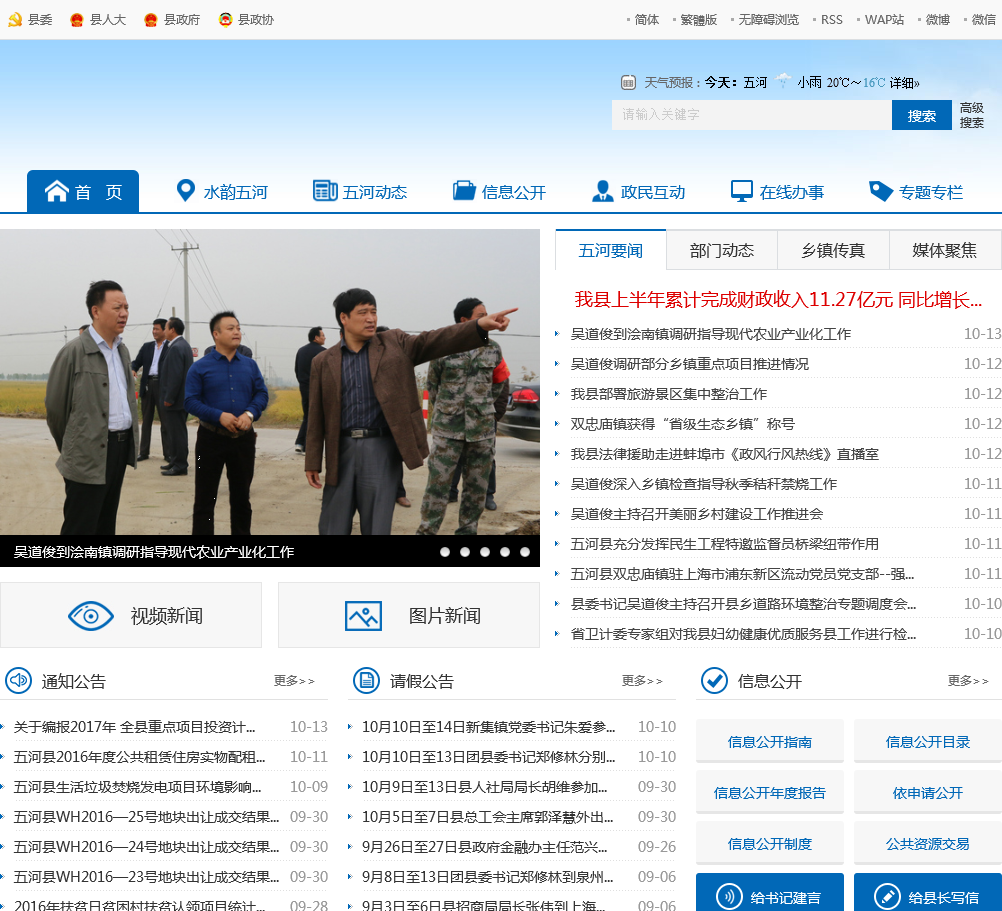
Task: Open news 我县部署旅游景区集中整治工作
Action: coord(668,394)
